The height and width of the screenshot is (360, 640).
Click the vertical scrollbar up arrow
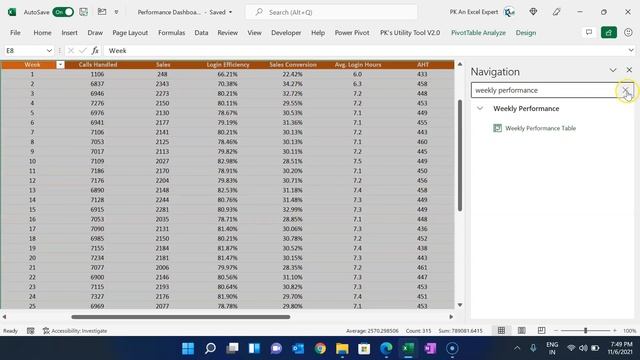click(460, 64)
